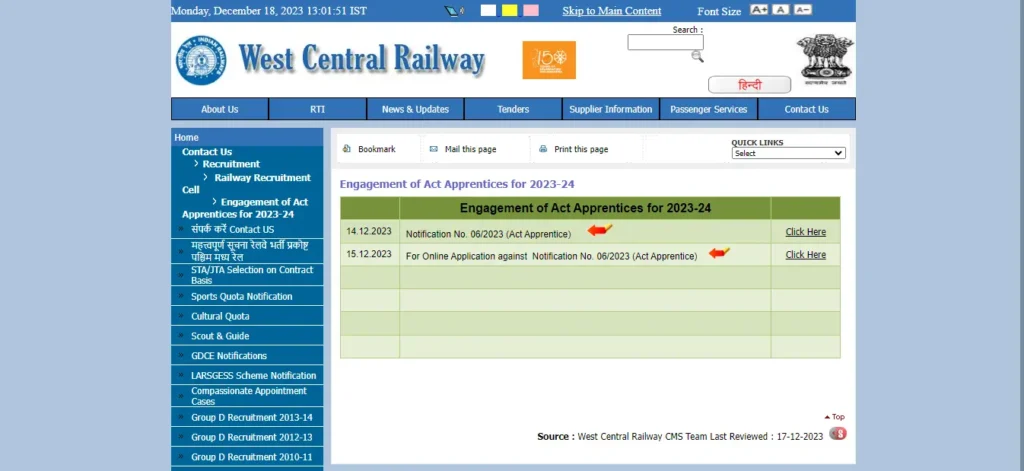Click the search magnifier icon
Image resolution: width=1024 pixels, height=471 pixels.
tap(697, 57)
